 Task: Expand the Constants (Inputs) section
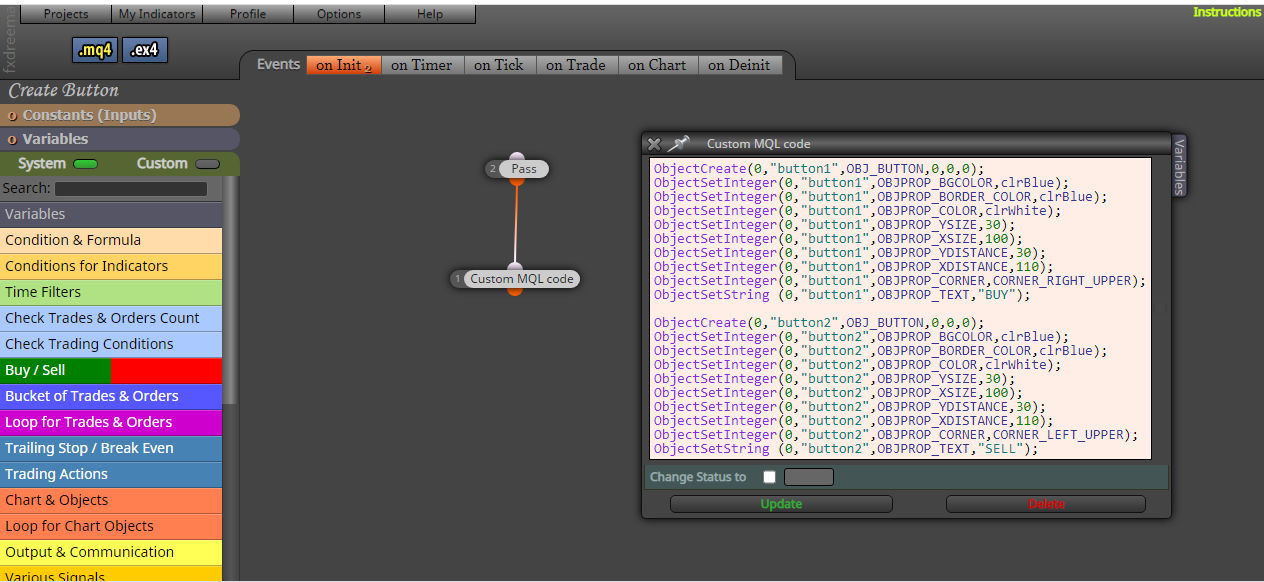(120, 115)
